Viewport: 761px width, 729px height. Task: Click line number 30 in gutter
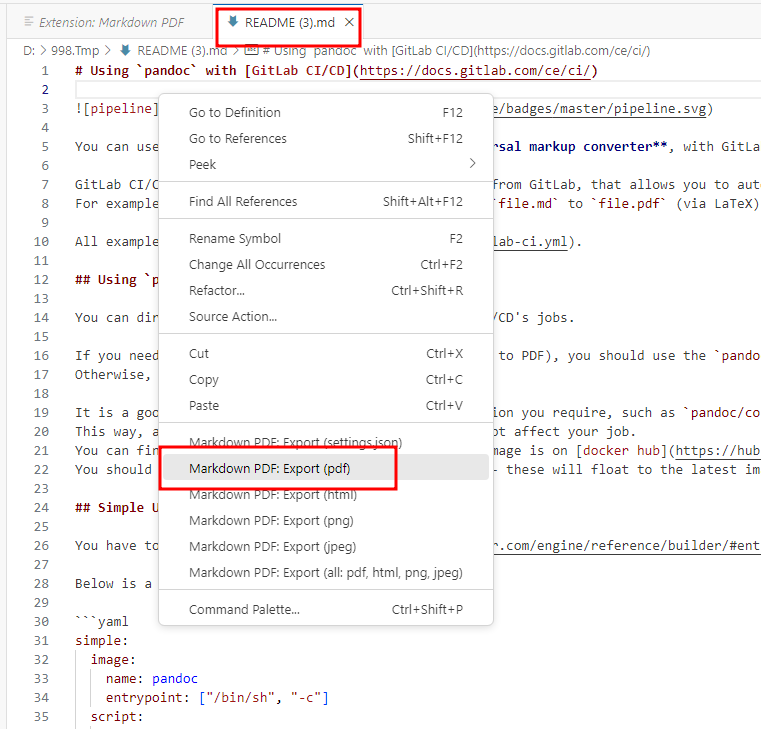[x=41, y=622]
